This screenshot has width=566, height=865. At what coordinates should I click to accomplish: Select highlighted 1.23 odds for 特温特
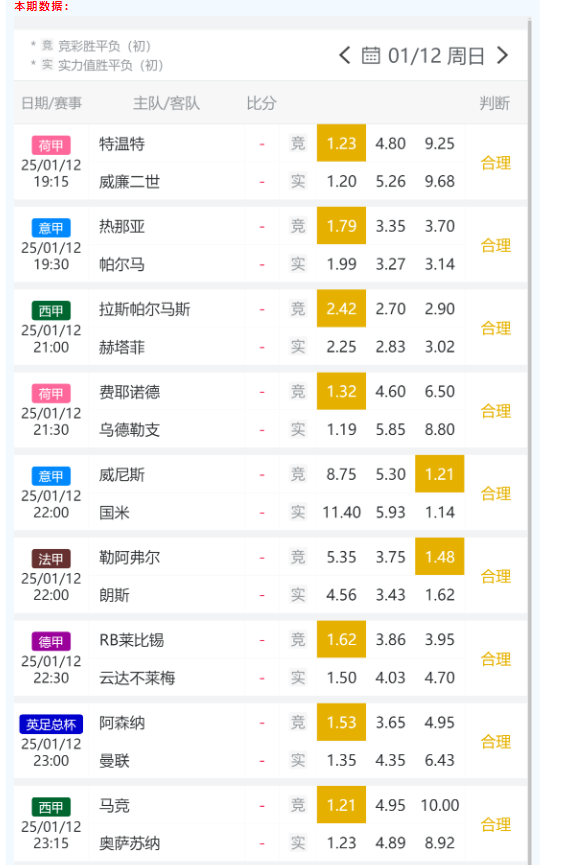pyautogui.click(x=341, y=143)
